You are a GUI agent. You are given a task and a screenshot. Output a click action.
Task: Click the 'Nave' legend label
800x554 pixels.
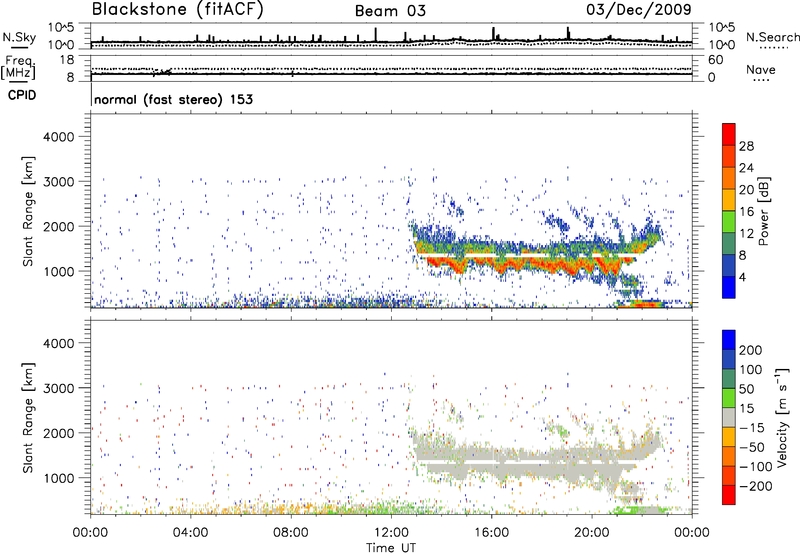point(761,69)
